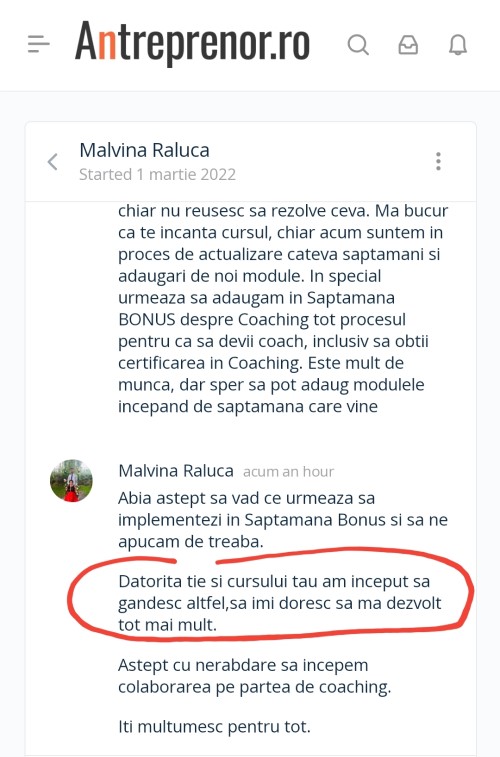The height and width of the screenshot is (757, 500).
Task: Click the conversation title Malvina Raluca
Action: (x=144, y=150)
